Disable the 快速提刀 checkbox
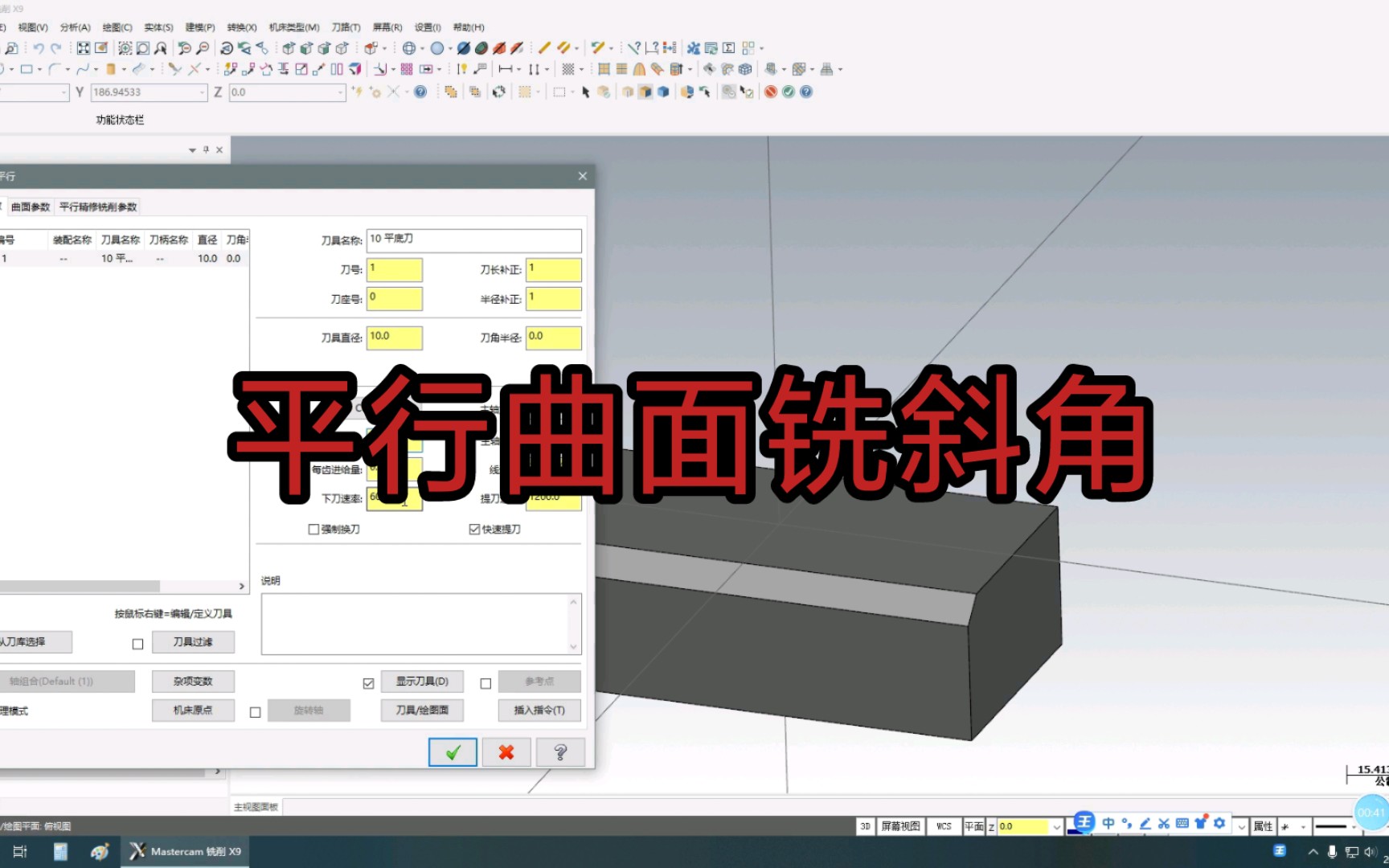This screenshot has width=1389, height=868. [x=473, y=529]
